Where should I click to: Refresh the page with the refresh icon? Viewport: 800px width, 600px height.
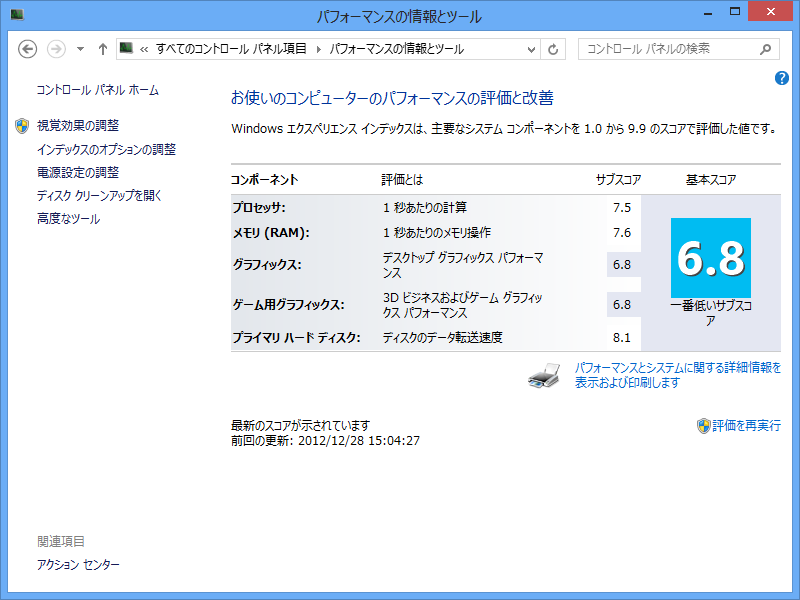pos(553,48)
